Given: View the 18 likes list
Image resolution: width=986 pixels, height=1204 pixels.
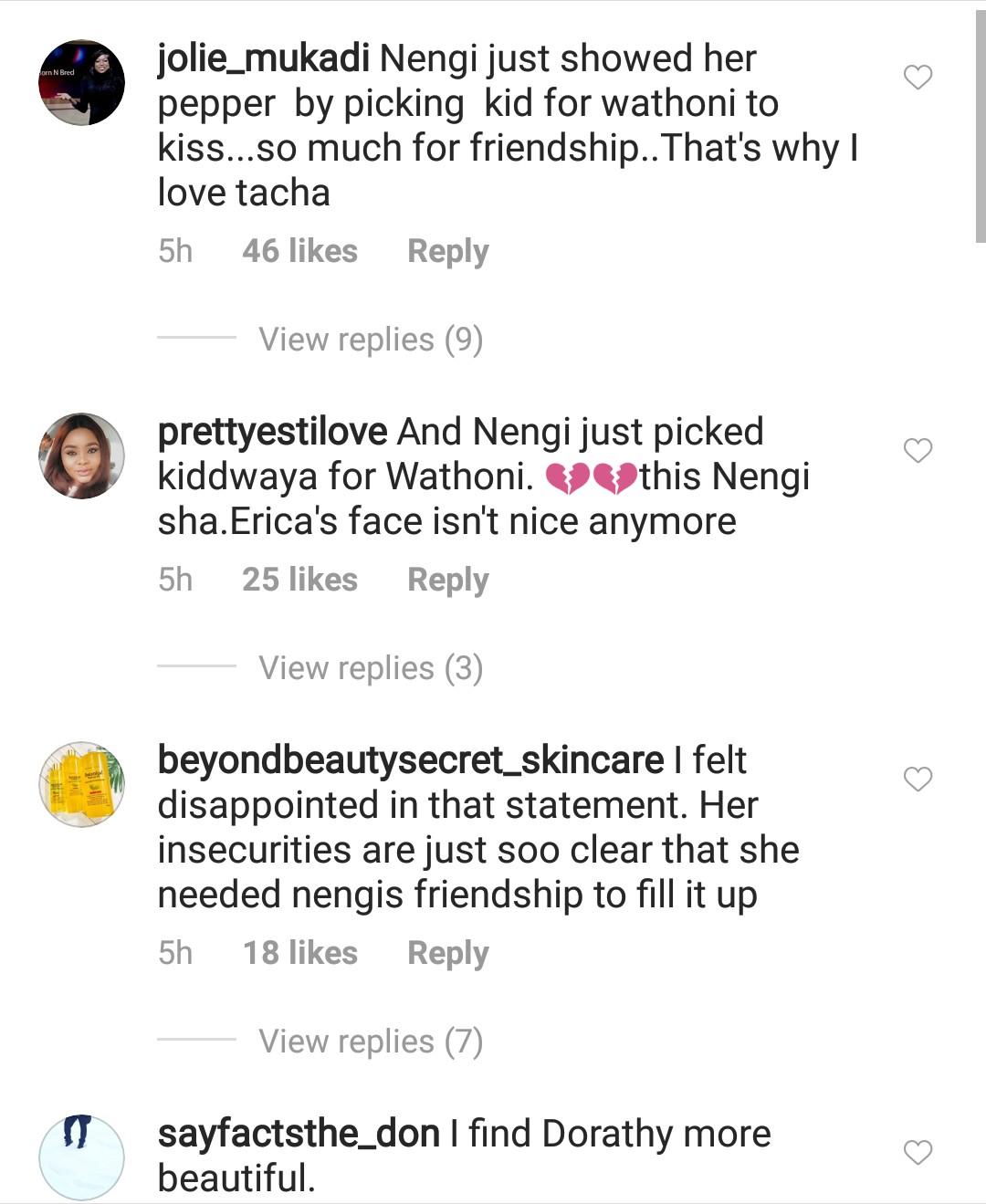Looking at the screenshot, I should pos(299,953).
